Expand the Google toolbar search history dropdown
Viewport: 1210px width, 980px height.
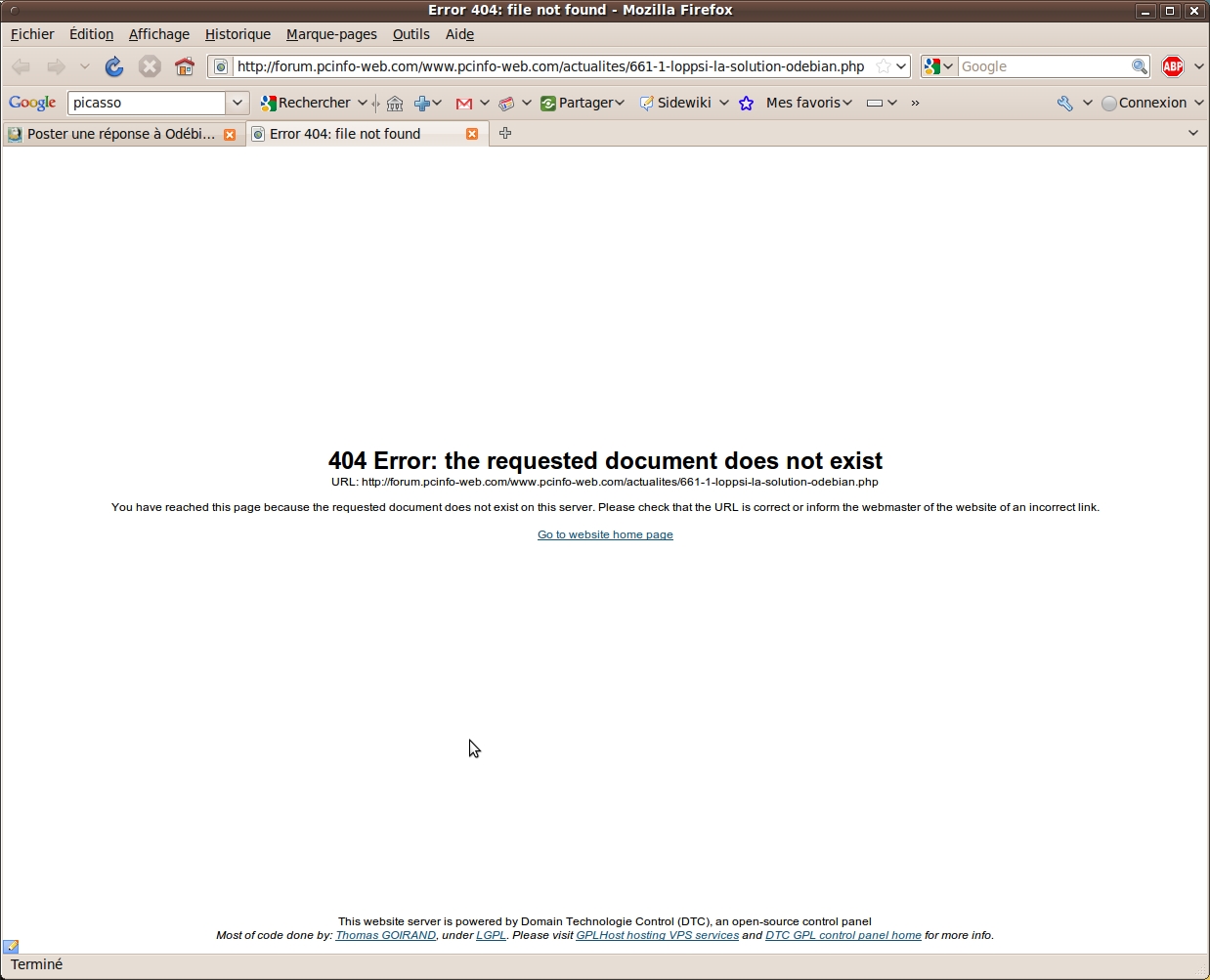pos(238,103)
